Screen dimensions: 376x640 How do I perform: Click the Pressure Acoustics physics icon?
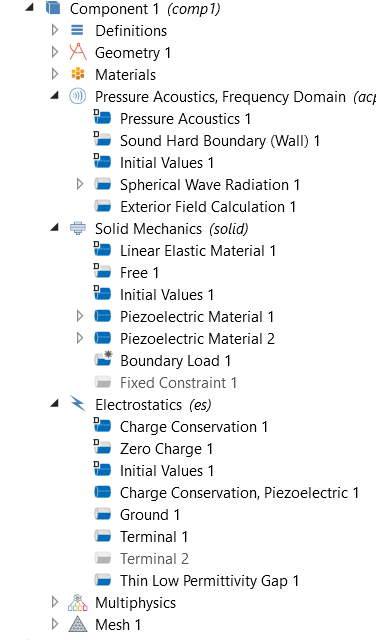click(78, 96)
